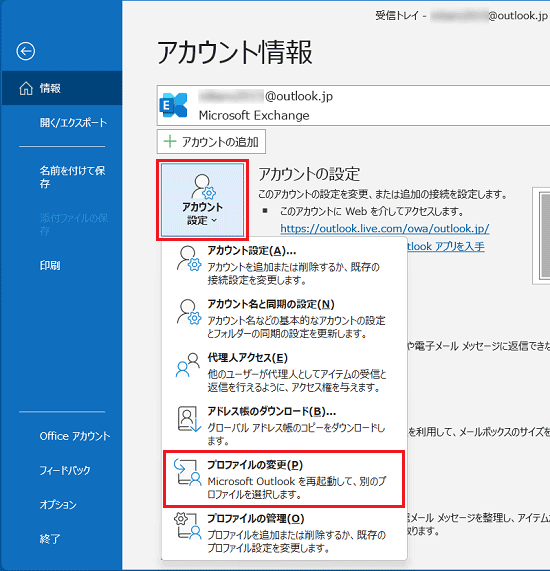Click the アカウントの追加 button
This screenshot has height=571, width=550.
tap(211, 142)
